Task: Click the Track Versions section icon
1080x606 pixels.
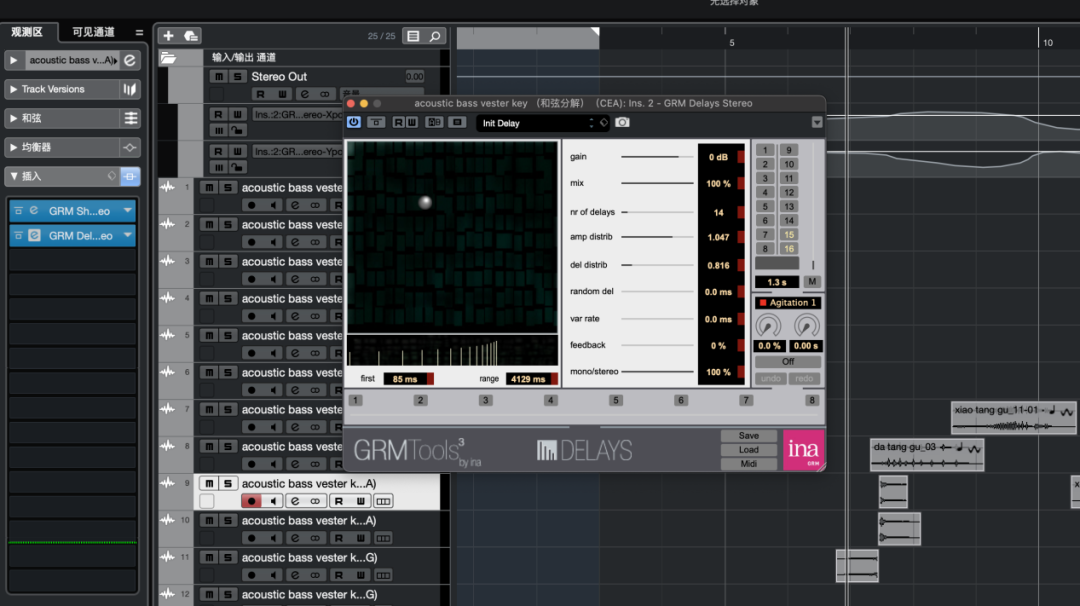Action: coord(129,89)
